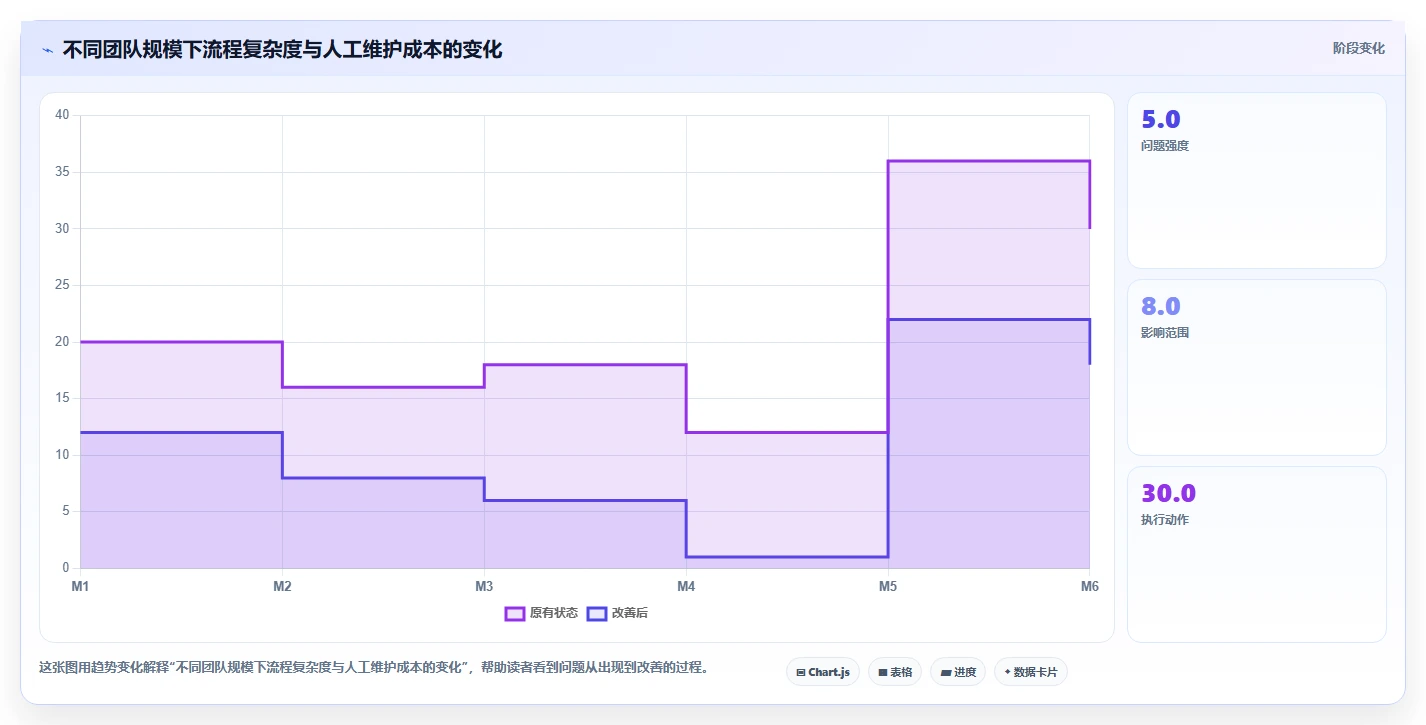This screenshot has width=1426, height=725.
Task: Click the M2 x-axis label
Action: coord(282,587)
